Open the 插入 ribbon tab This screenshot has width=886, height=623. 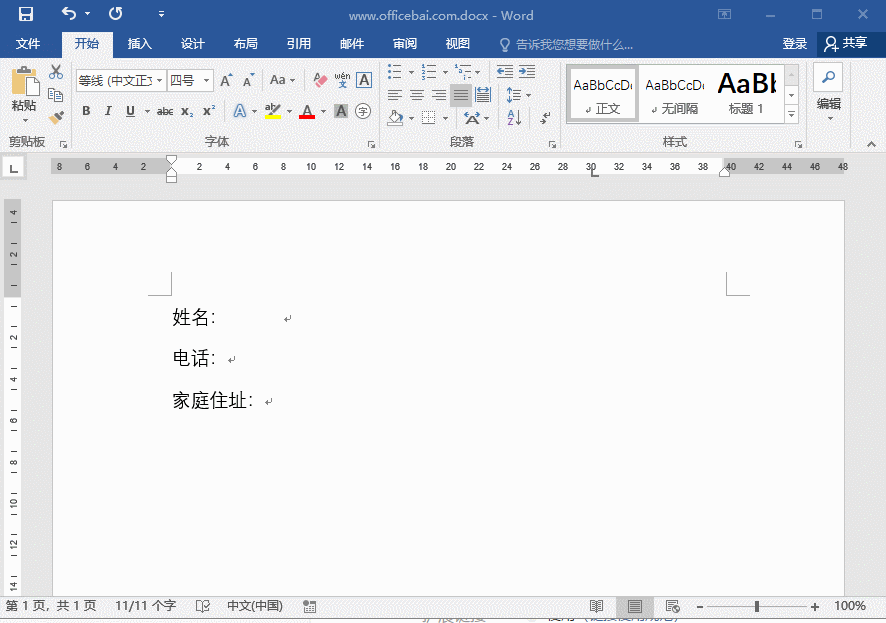pyautogui.click(x=140, y=44)
